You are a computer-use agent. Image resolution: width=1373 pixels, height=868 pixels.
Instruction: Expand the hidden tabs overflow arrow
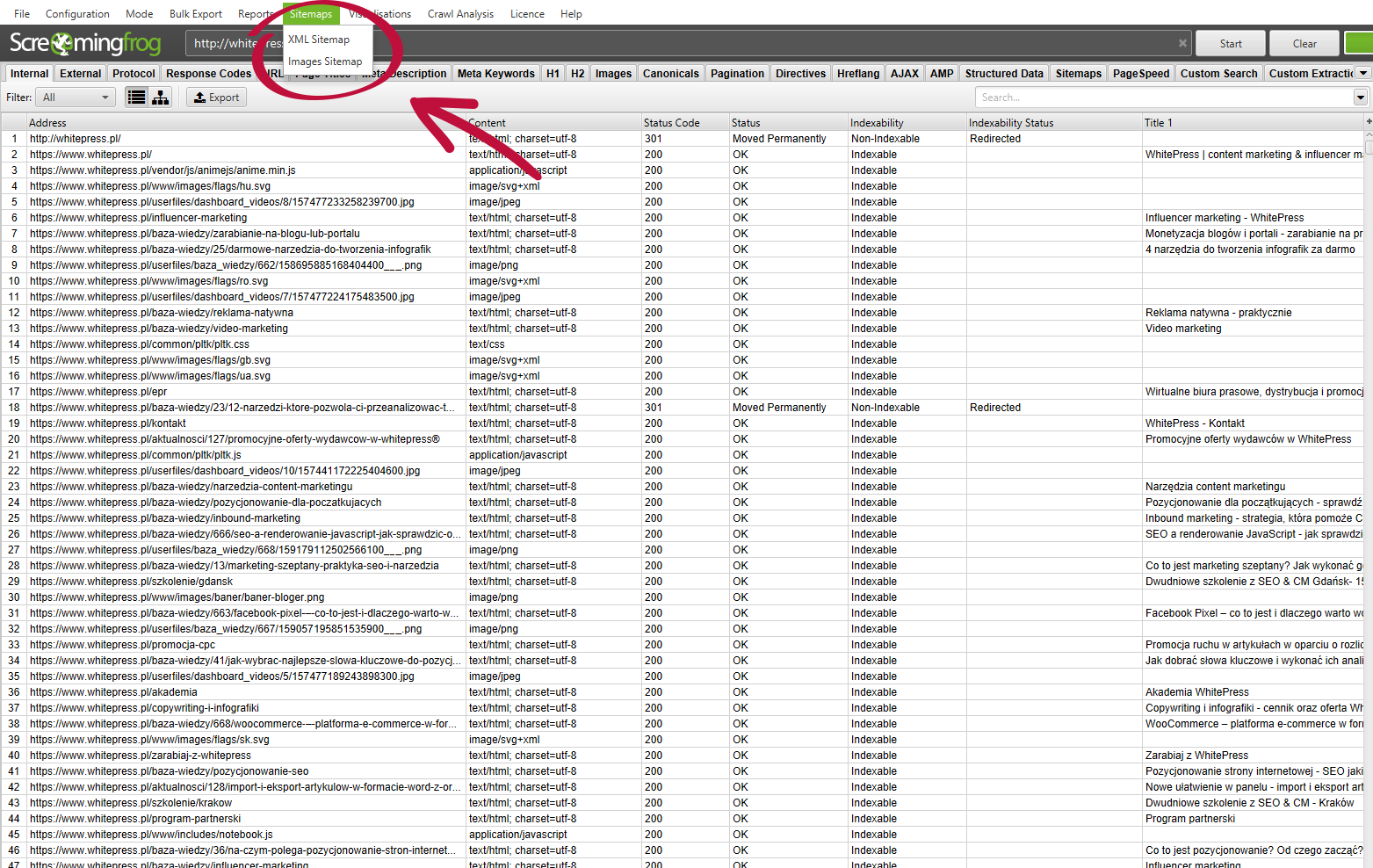pyautogui.click(x=1363, y=73)
